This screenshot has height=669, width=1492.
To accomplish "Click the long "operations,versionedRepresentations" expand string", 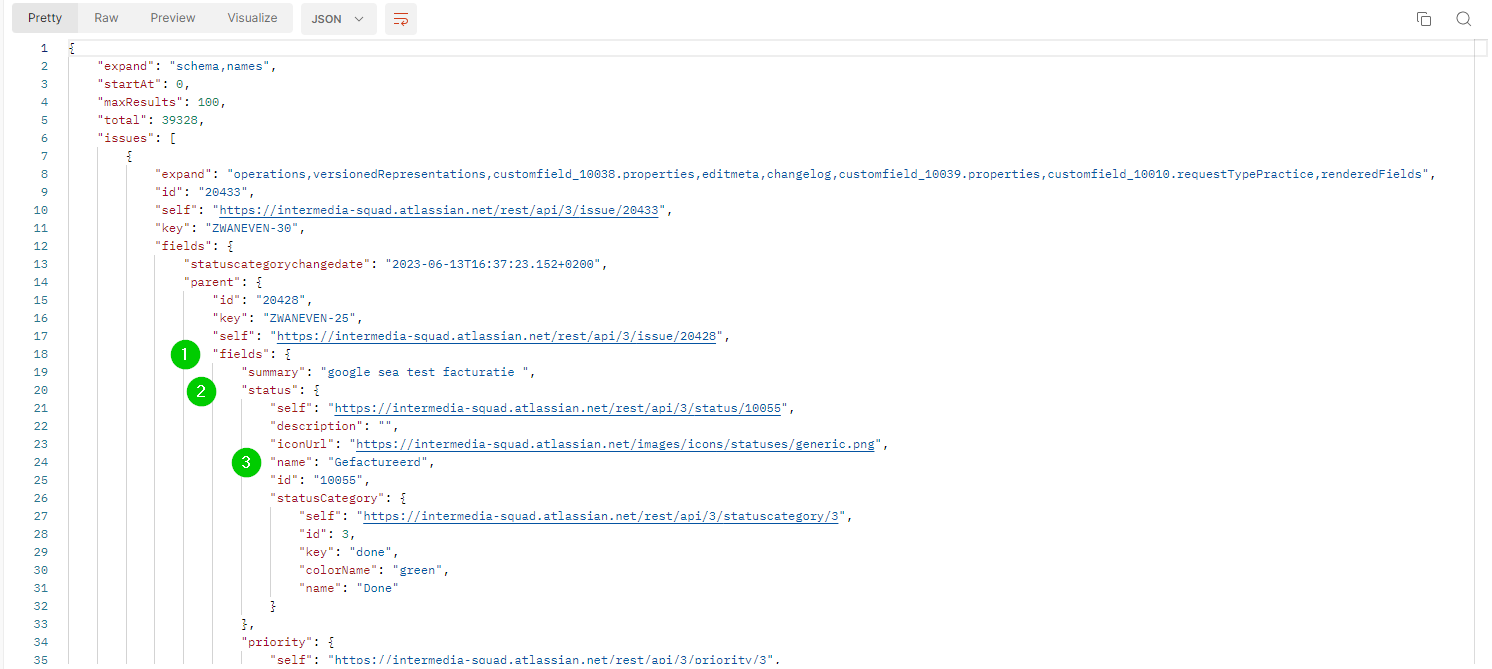I will [829, 174].
